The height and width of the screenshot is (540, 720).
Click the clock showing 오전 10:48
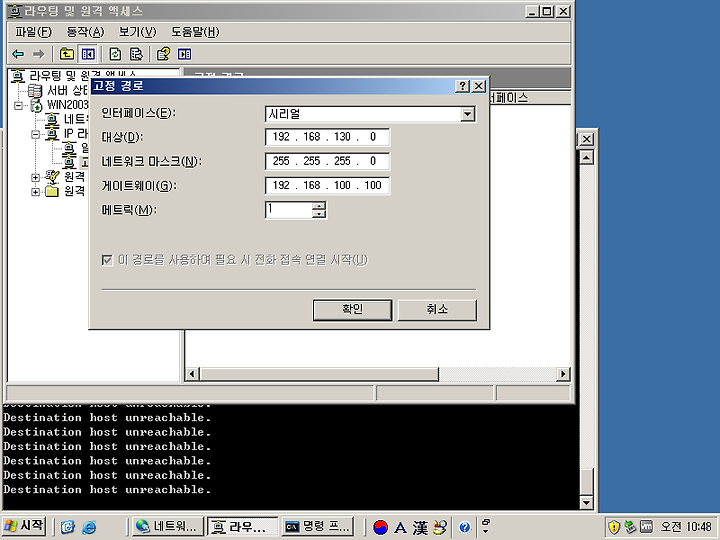tap(686, 527)
